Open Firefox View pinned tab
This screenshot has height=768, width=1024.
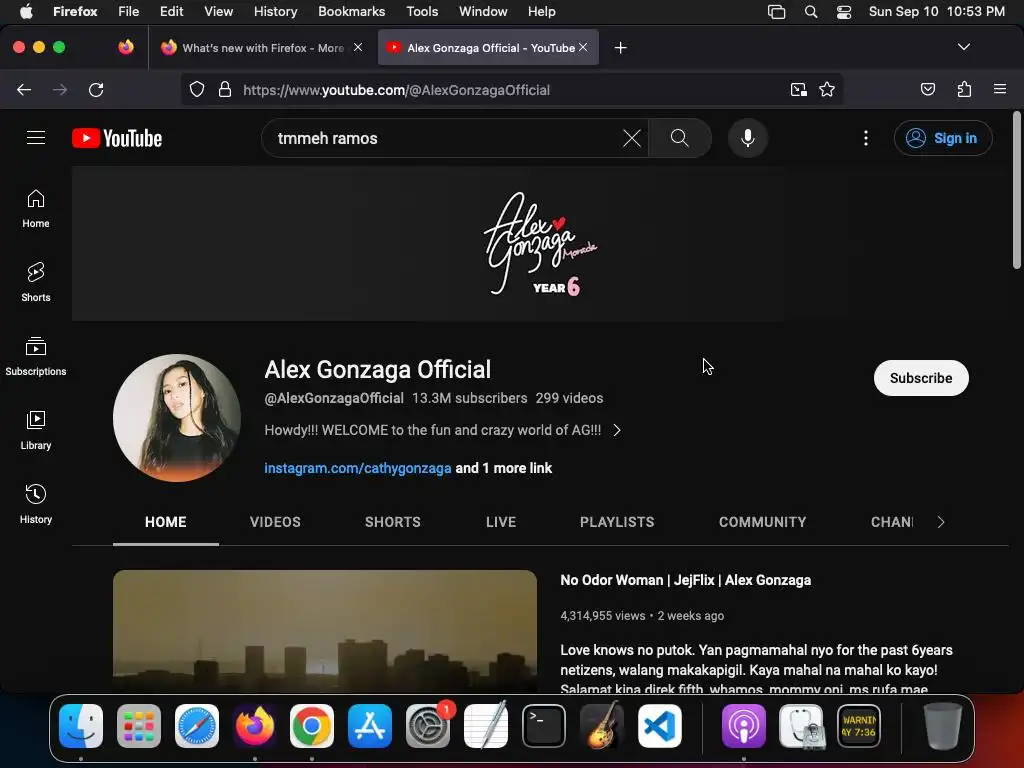pyautogui.click(x=125, y=47)
